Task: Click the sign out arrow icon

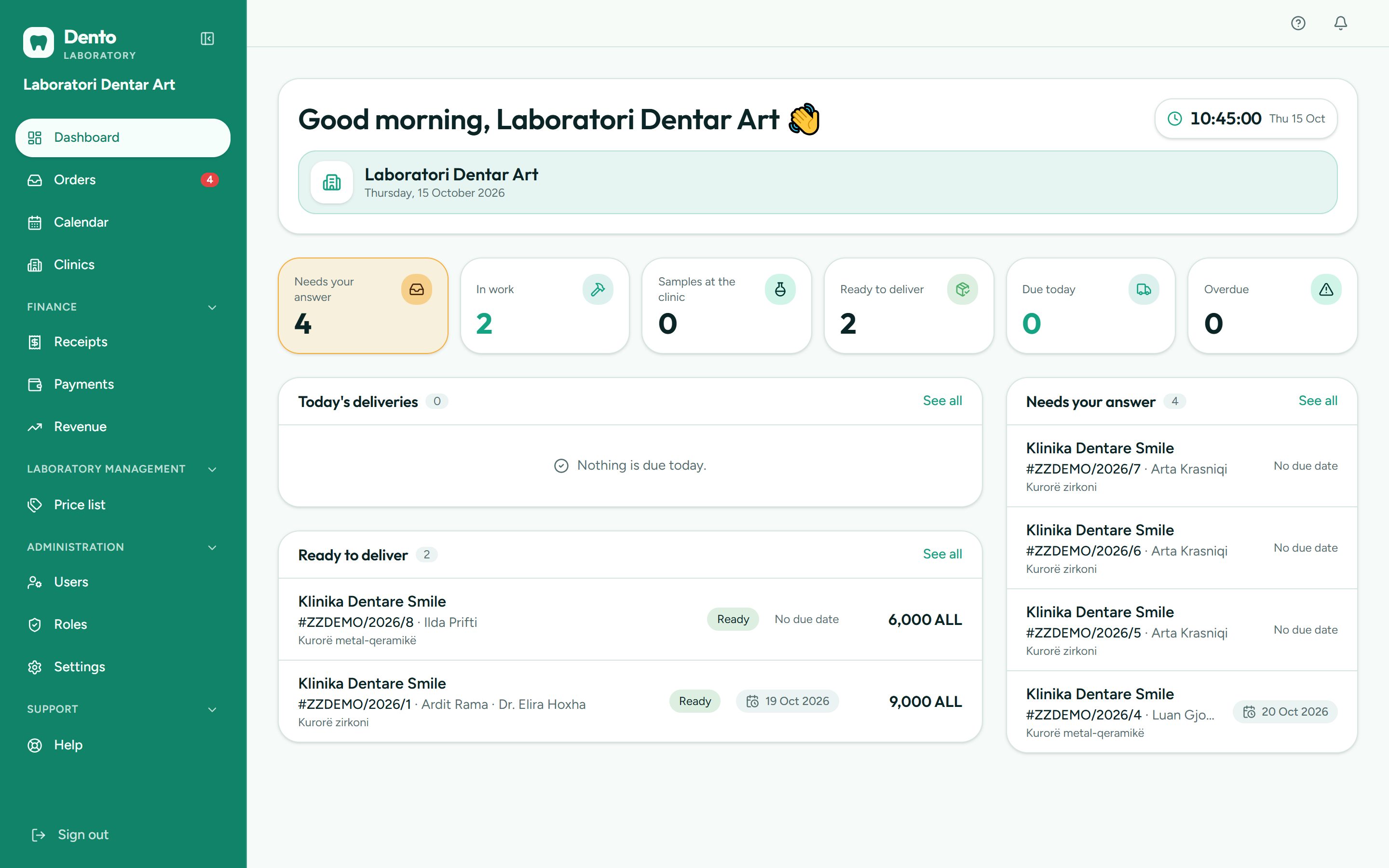Action: click(39, 835)
